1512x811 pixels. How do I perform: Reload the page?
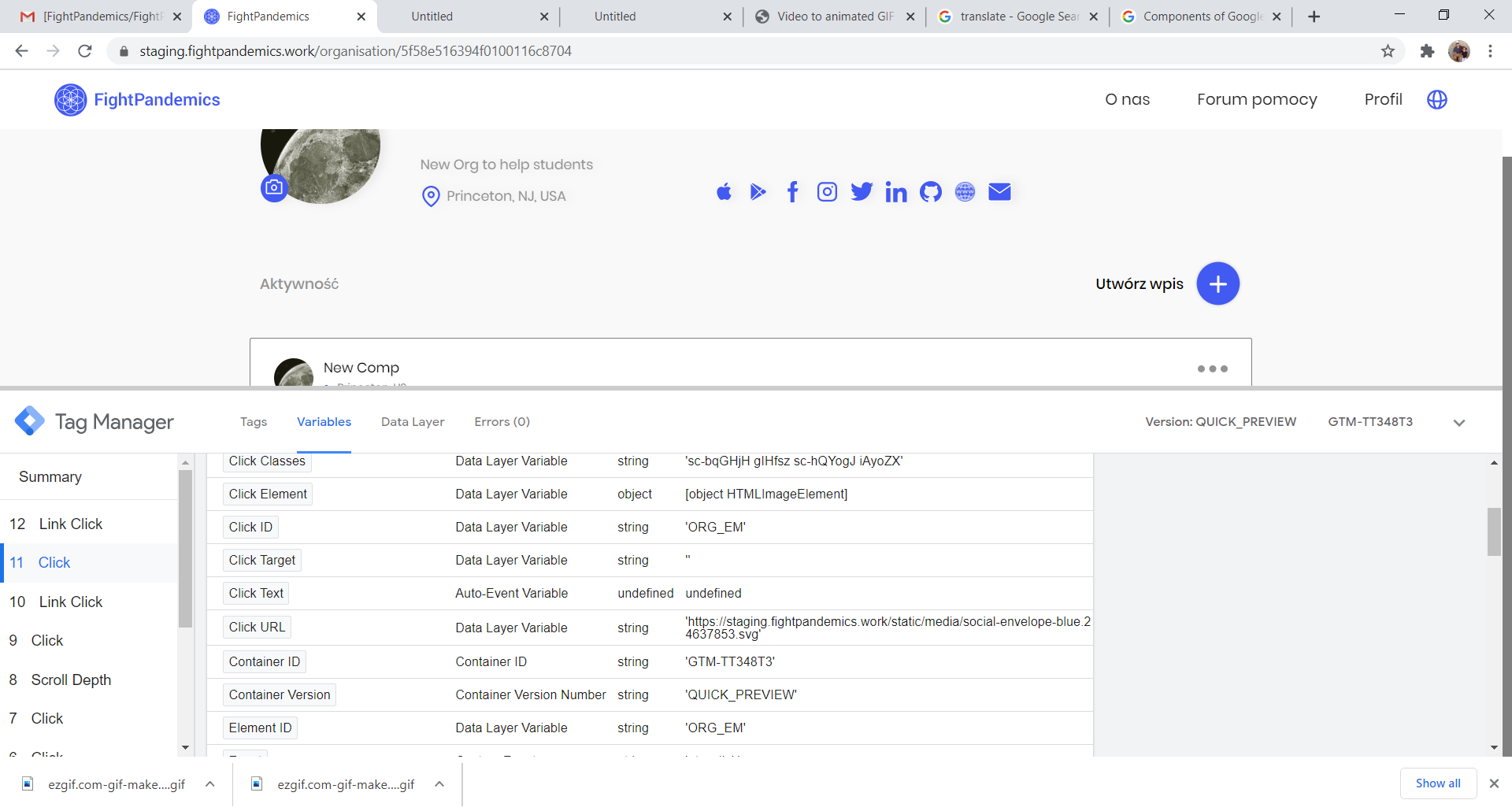click(x=85, y=51)
